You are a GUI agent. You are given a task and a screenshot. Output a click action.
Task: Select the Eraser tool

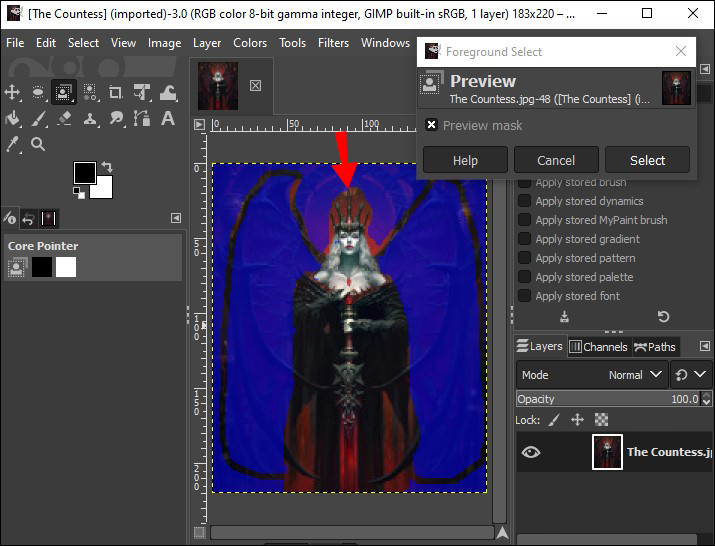[x=65, y=118]
